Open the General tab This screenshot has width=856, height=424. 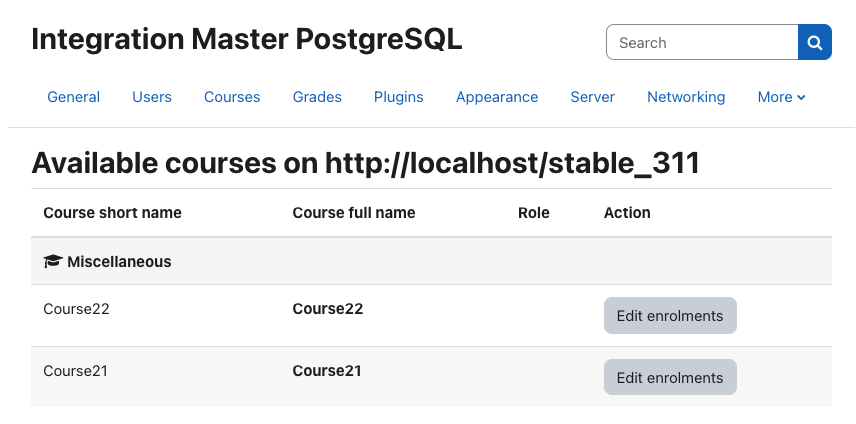point(74,97)
